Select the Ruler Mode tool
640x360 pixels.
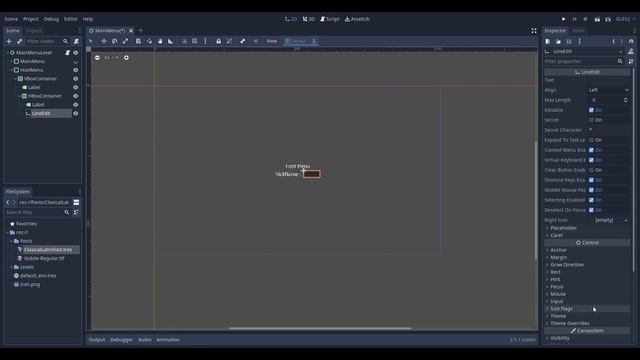pyautogui.click(x=171, y=41)
